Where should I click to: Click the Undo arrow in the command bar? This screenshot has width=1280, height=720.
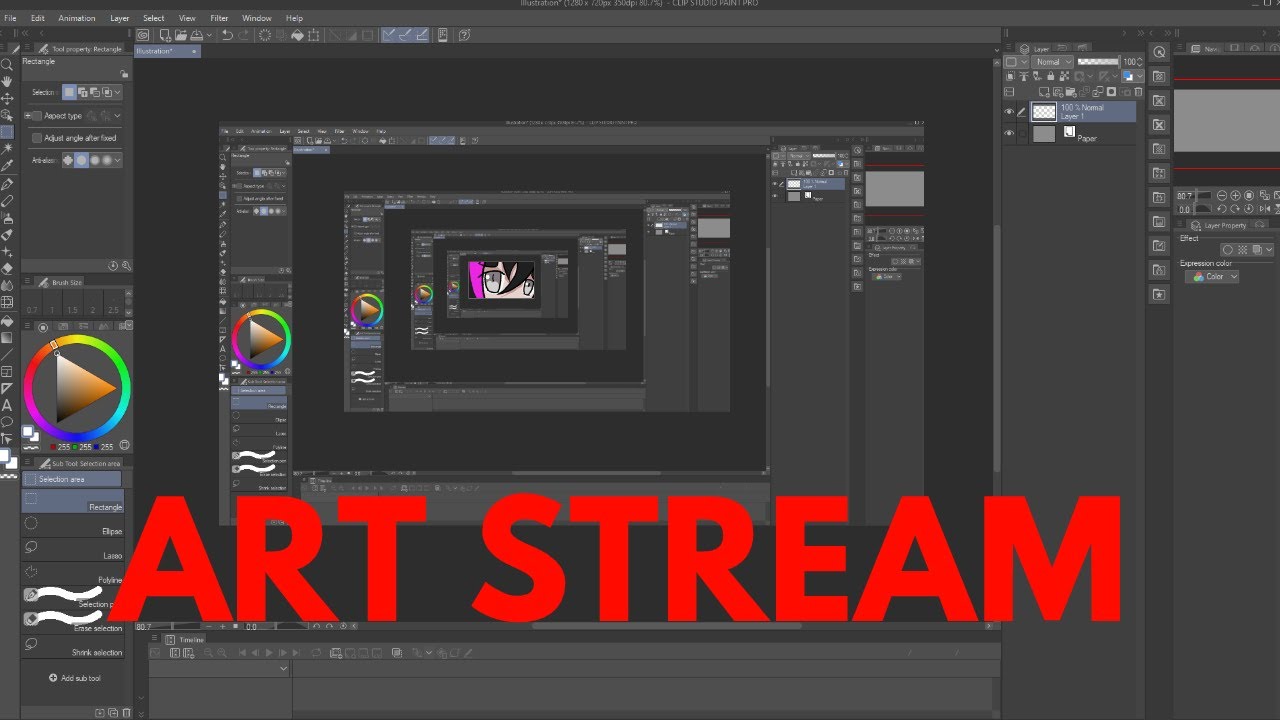(228, 35)
